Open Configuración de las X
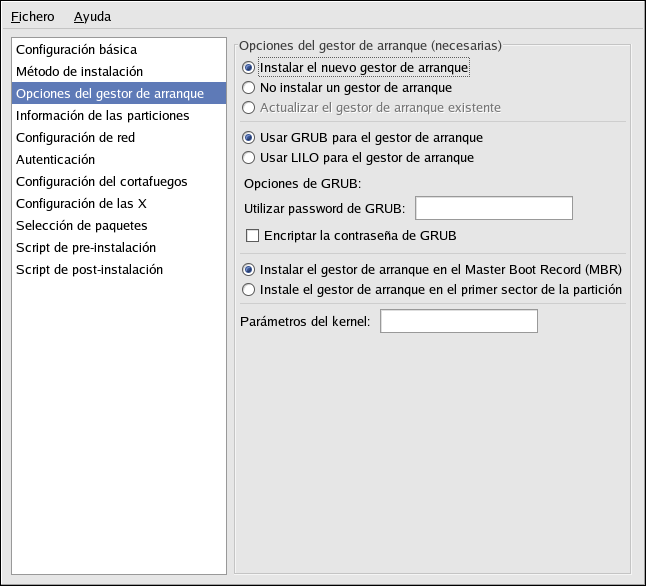The image size is (646, 586). pyautogui.click(x=81, y=203)
